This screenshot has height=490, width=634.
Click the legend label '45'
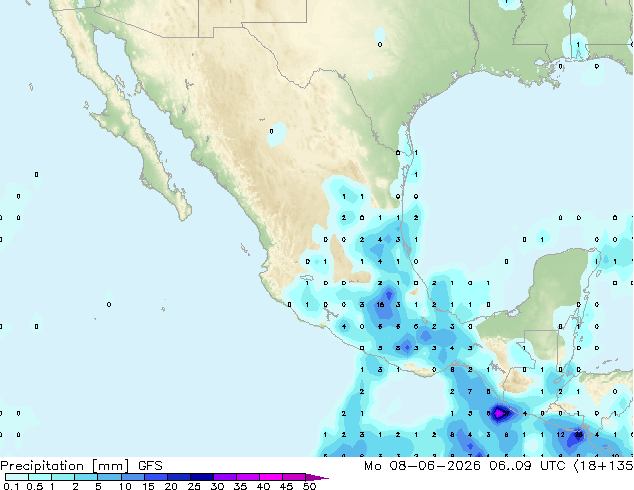286,486
